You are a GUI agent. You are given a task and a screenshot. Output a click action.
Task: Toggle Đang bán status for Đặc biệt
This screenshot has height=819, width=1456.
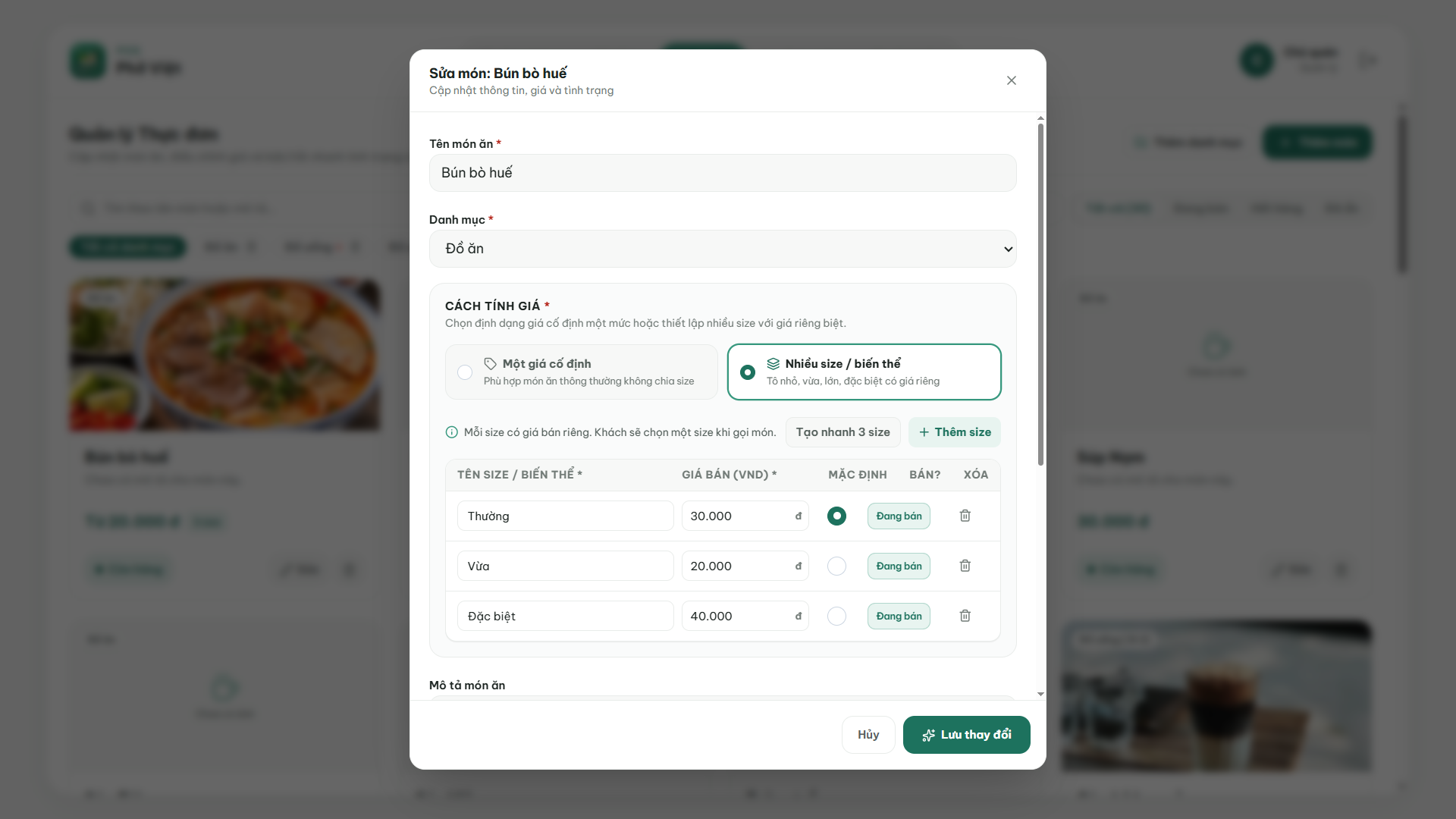point(899,616)
